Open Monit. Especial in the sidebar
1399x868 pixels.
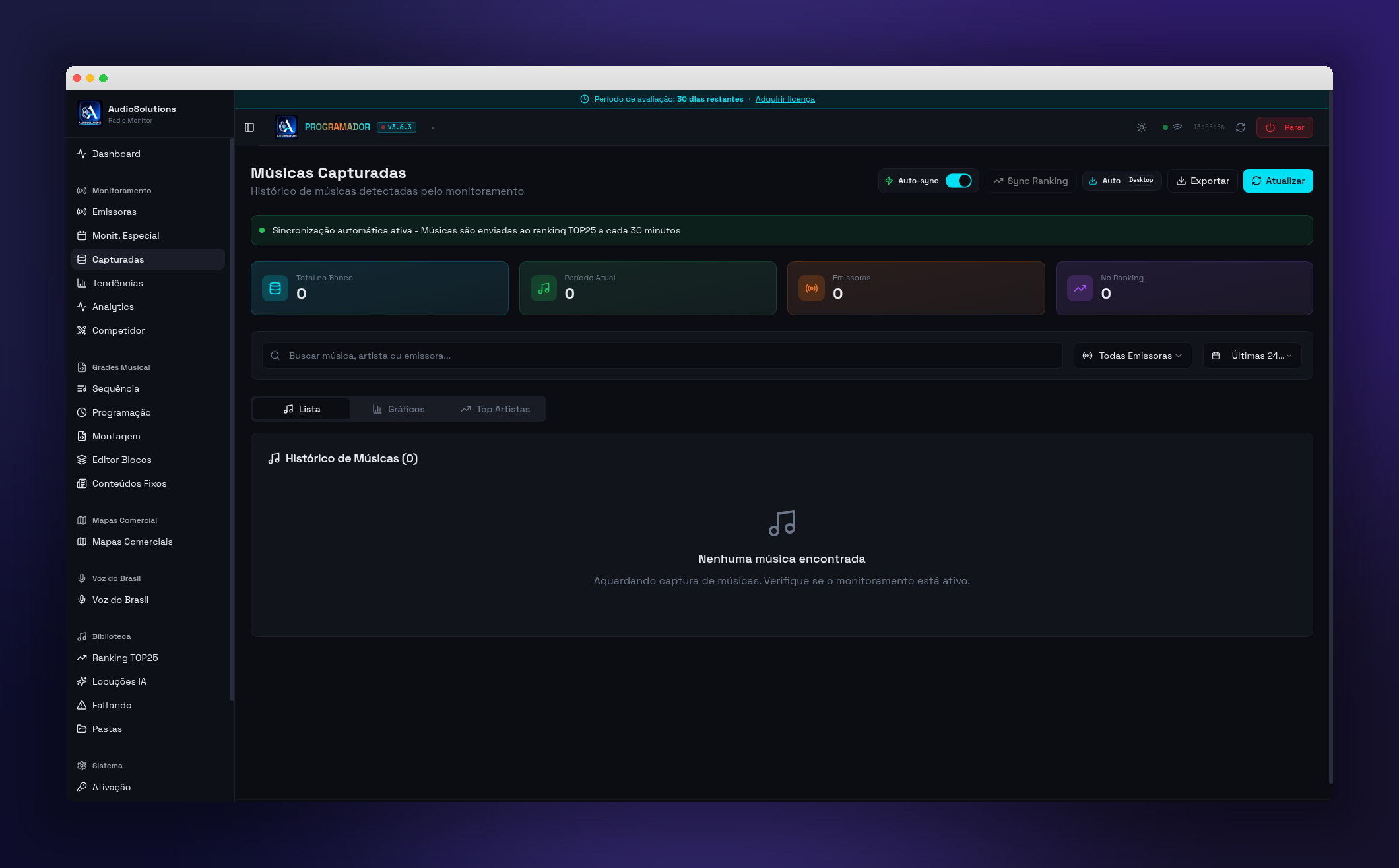coord(148,235)
